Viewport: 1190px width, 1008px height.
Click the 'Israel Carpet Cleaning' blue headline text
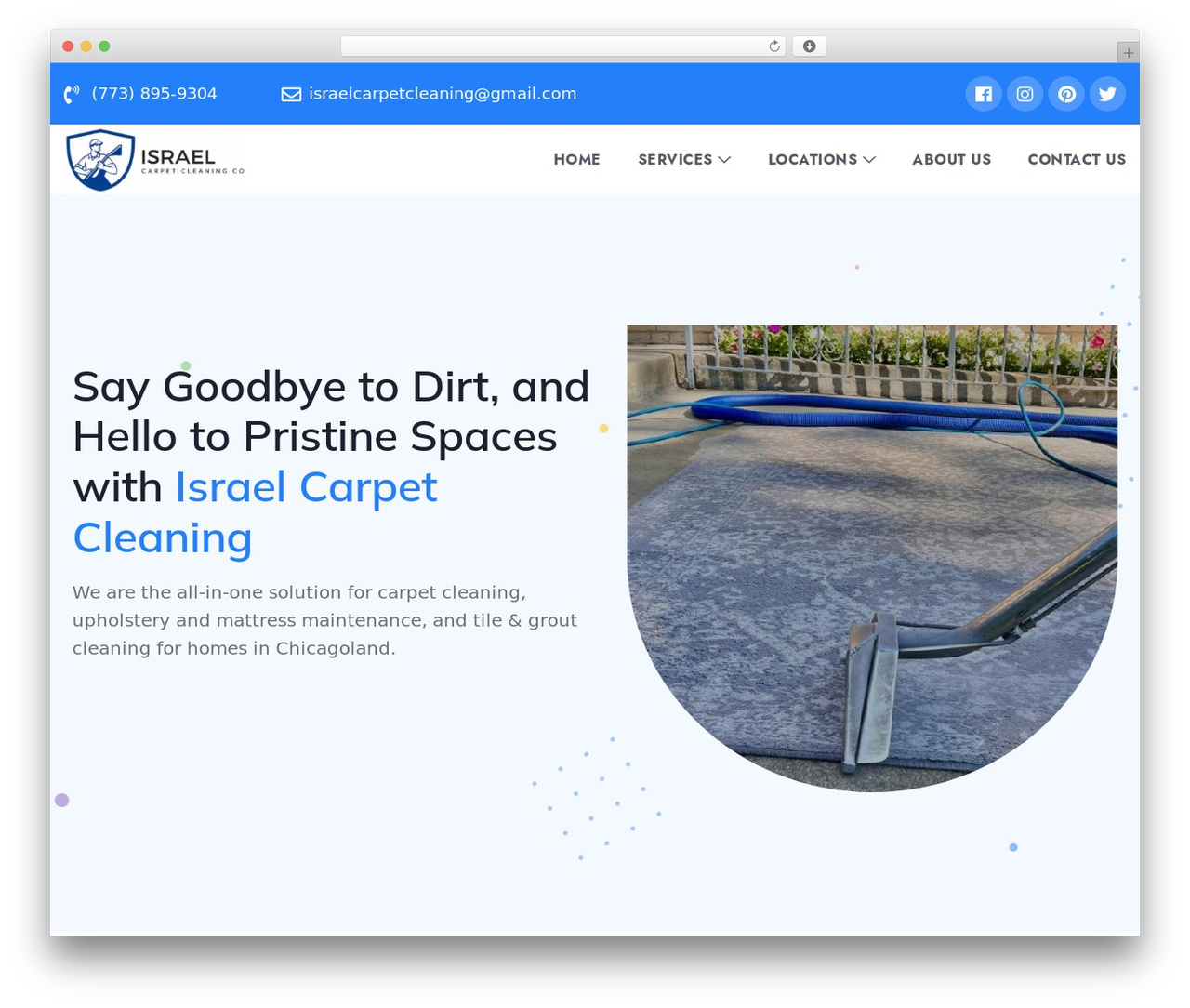tap(255, 512)
